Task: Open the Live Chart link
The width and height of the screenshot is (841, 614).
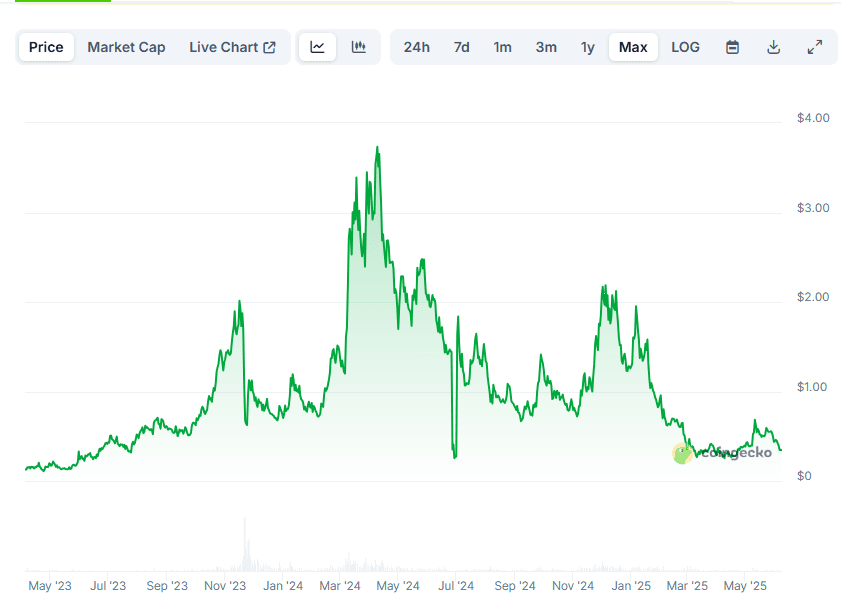Action: click(232, 47)
